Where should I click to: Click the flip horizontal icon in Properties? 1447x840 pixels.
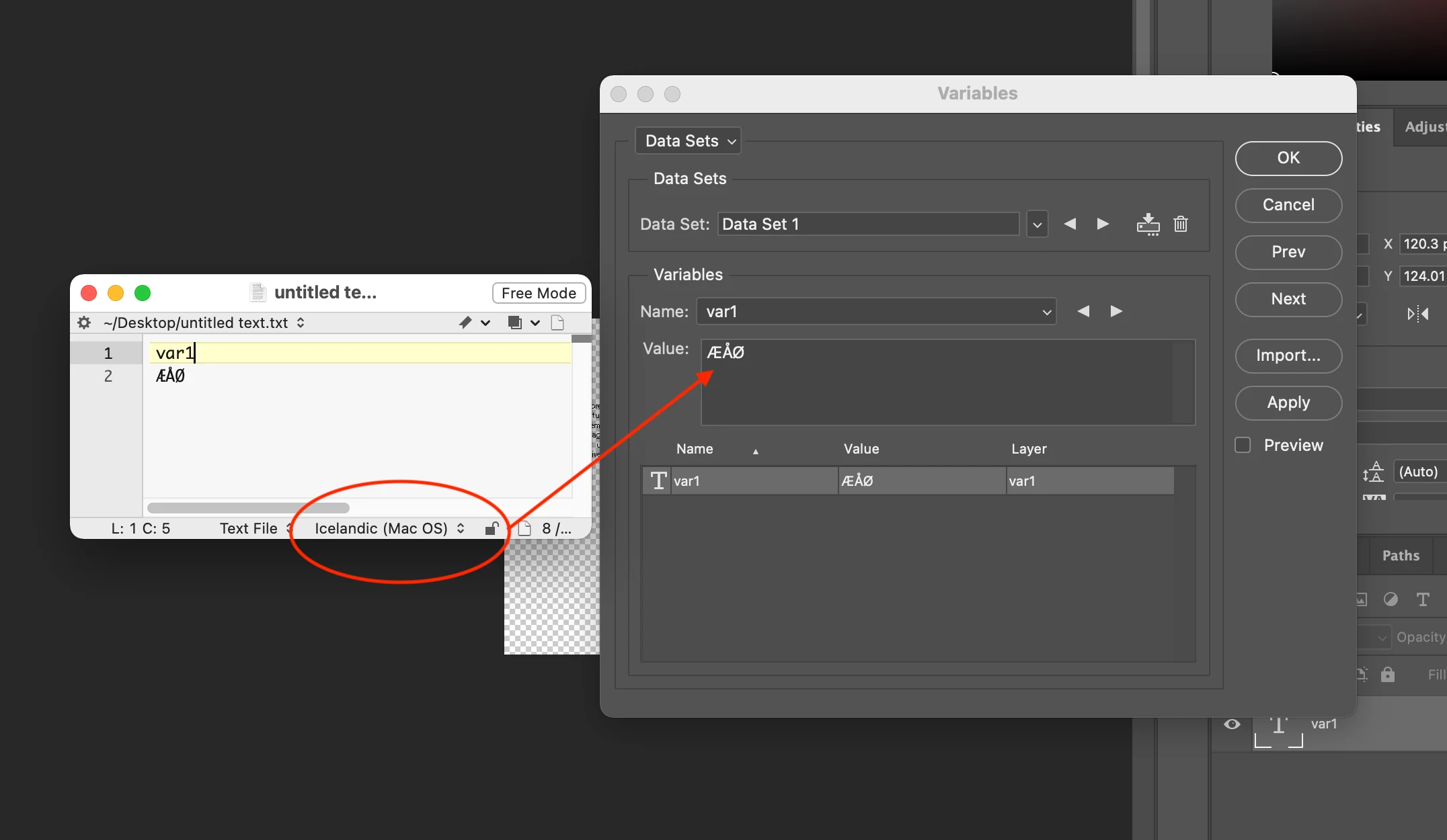(x=1417, y=313)
